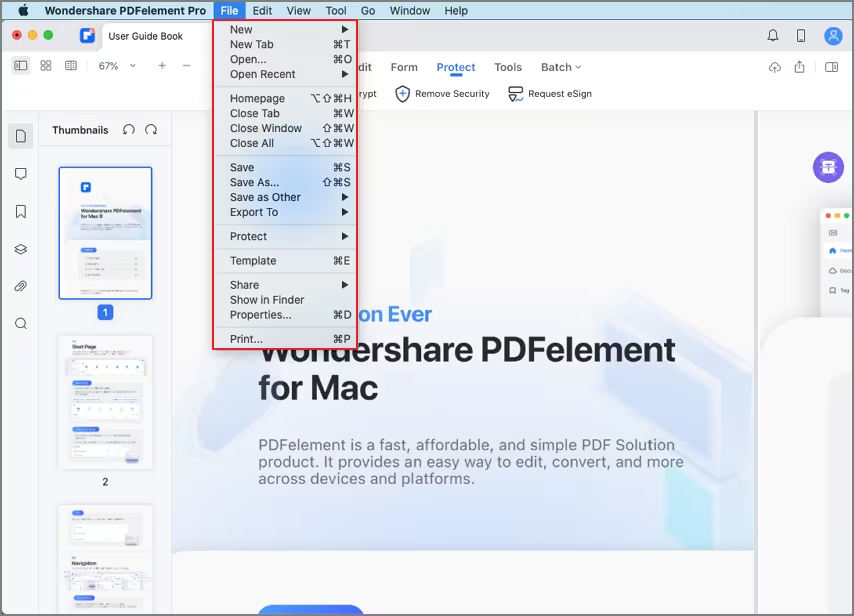Open the user account avatar
This screenshot has height=616, width=854.
[833, 36]
